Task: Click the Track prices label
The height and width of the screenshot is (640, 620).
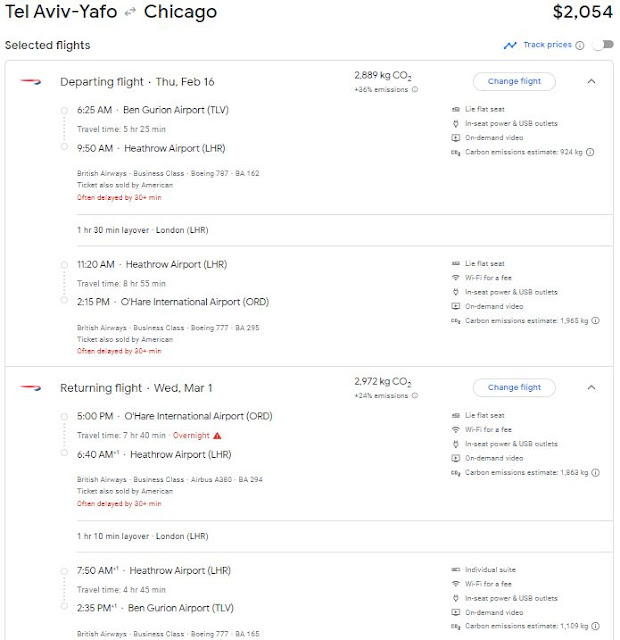Action: pyautogui.click(x=547, y=45)
